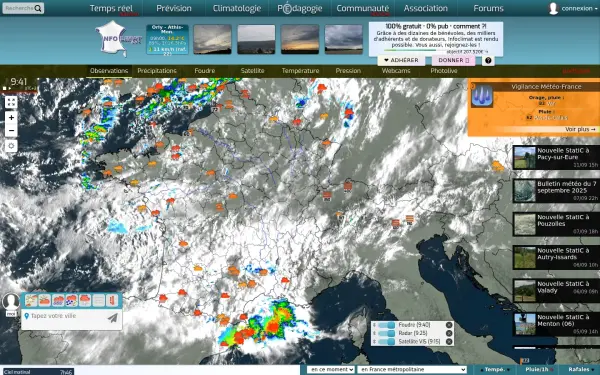Select the sun-over-cloud report icon
600x375 pixels.
click(x=44, y=300)
